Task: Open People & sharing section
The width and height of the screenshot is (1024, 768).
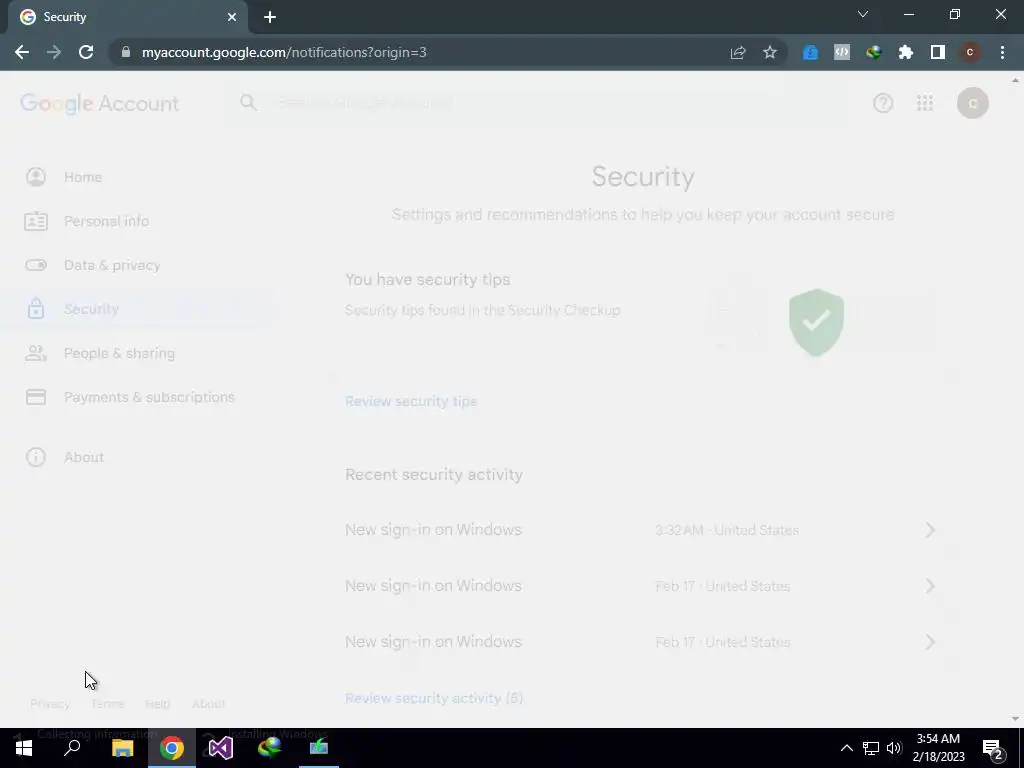Action: coord(119,353)
